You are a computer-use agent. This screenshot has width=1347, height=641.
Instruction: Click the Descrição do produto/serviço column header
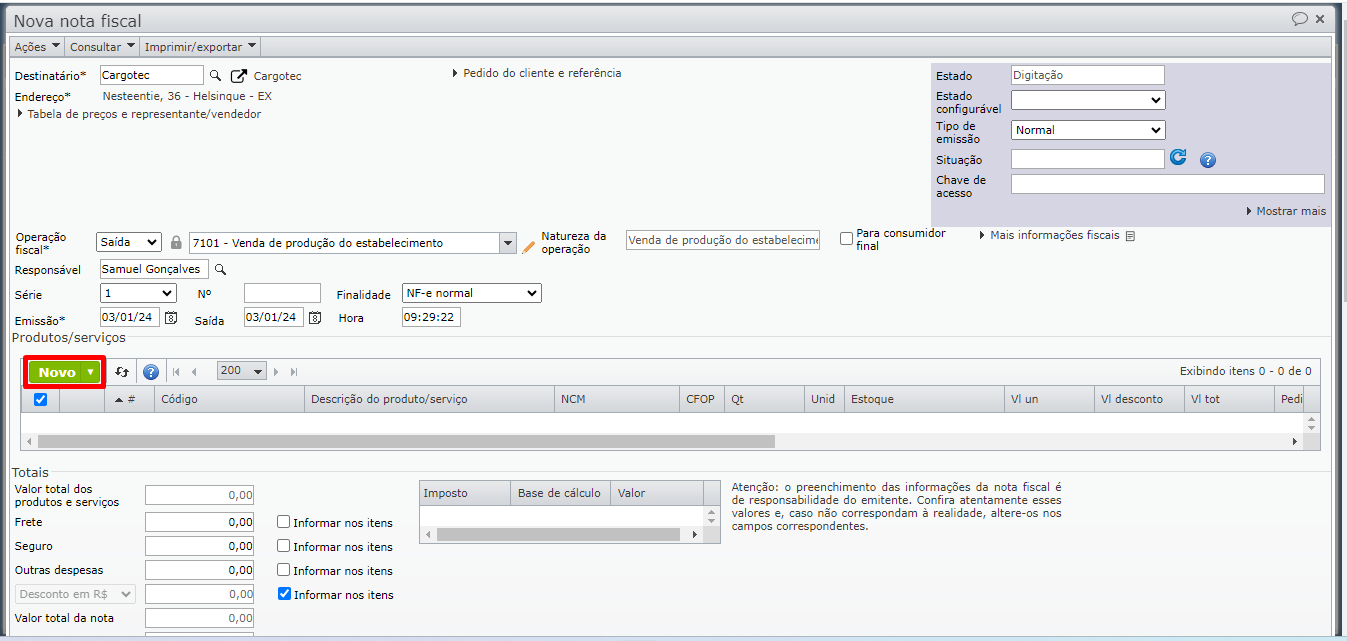(x=429, y=399)
